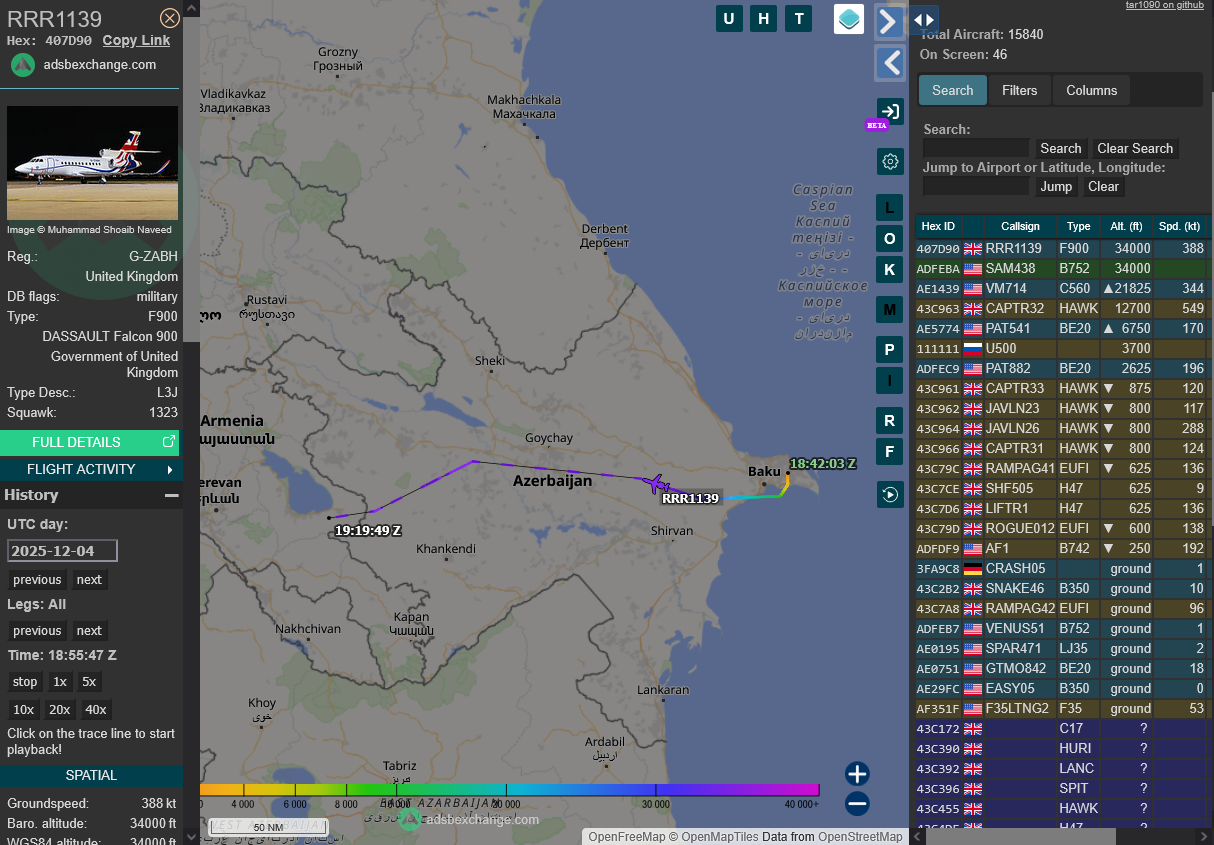The height and width of the screenshot is (845, 1214).
Task: Set playback speed to 10x
Action: [x=23, y=709]
